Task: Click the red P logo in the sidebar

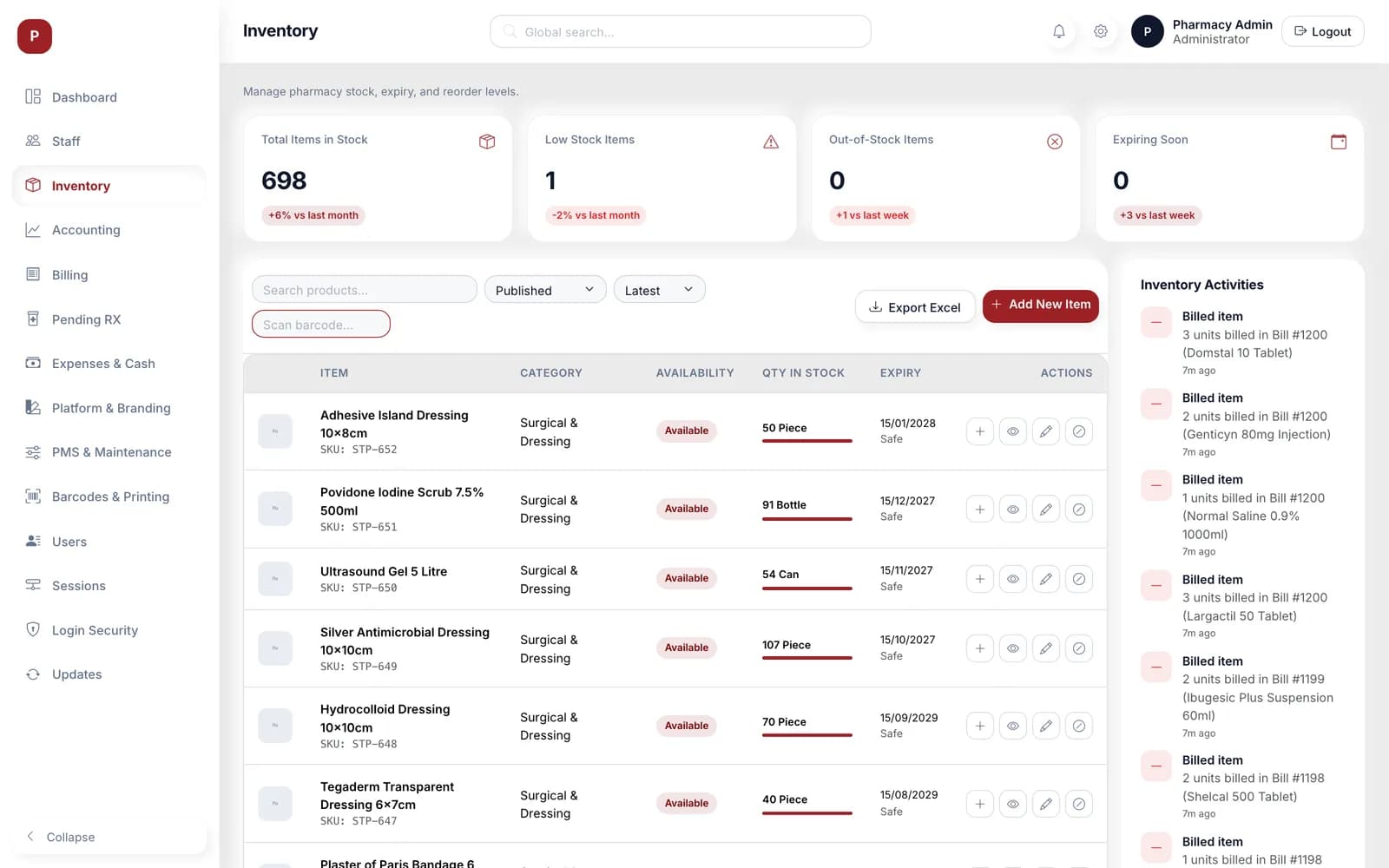Action: (x=35, y=36)
